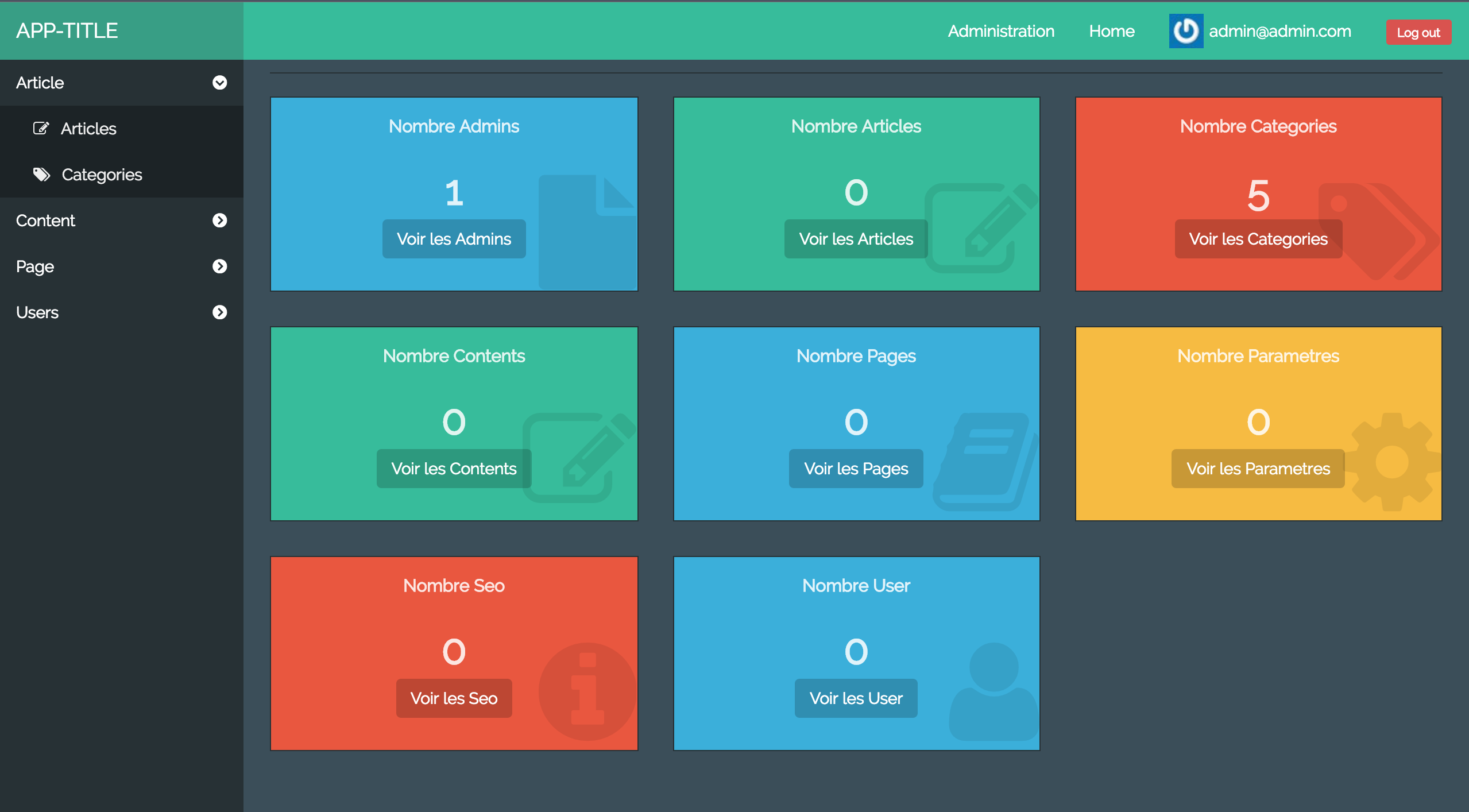Open the Administration nav item

click(x=1000, y=31)
